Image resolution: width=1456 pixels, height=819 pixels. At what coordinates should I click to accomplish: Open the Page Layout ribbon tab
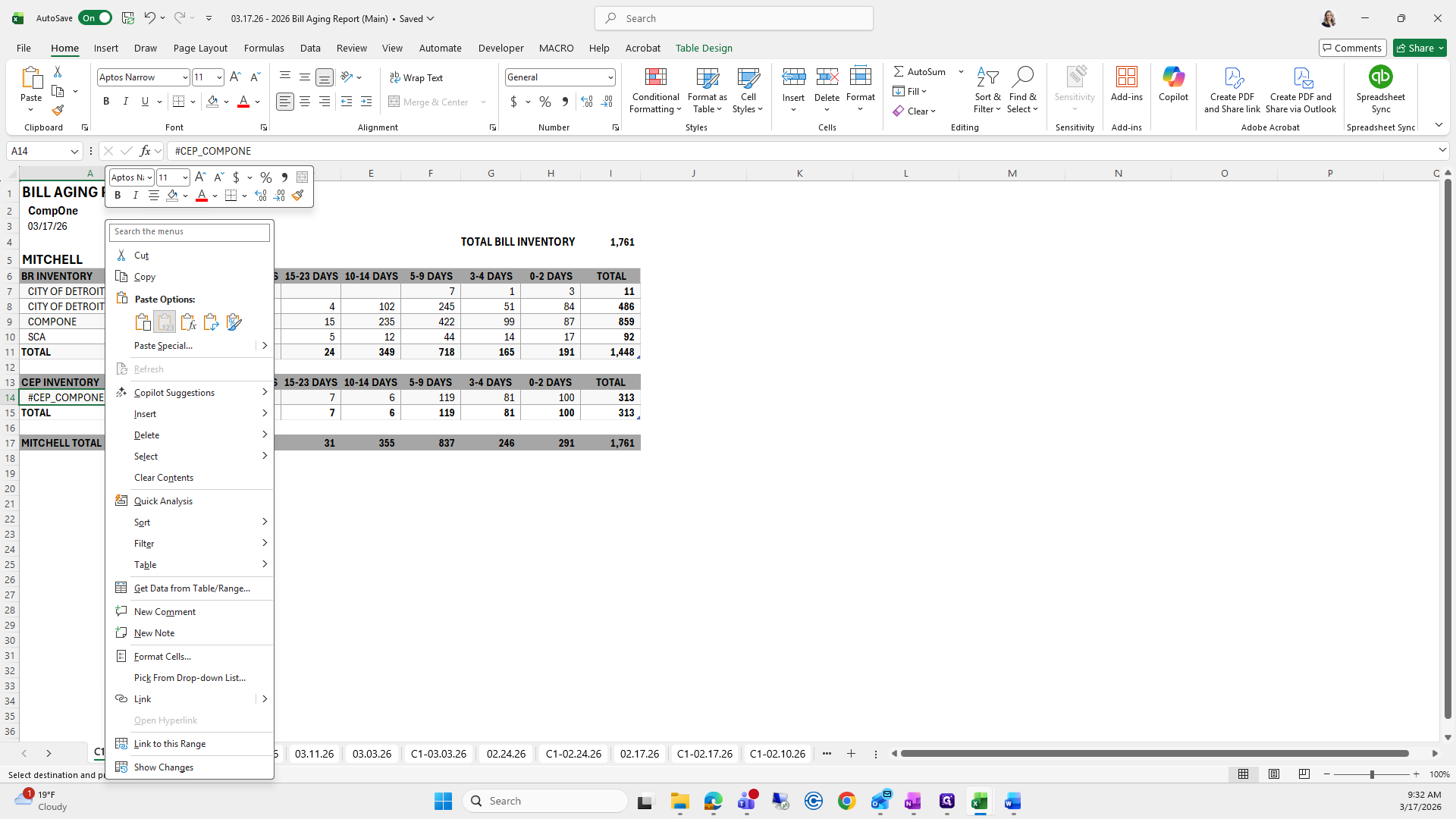point(200,48)
